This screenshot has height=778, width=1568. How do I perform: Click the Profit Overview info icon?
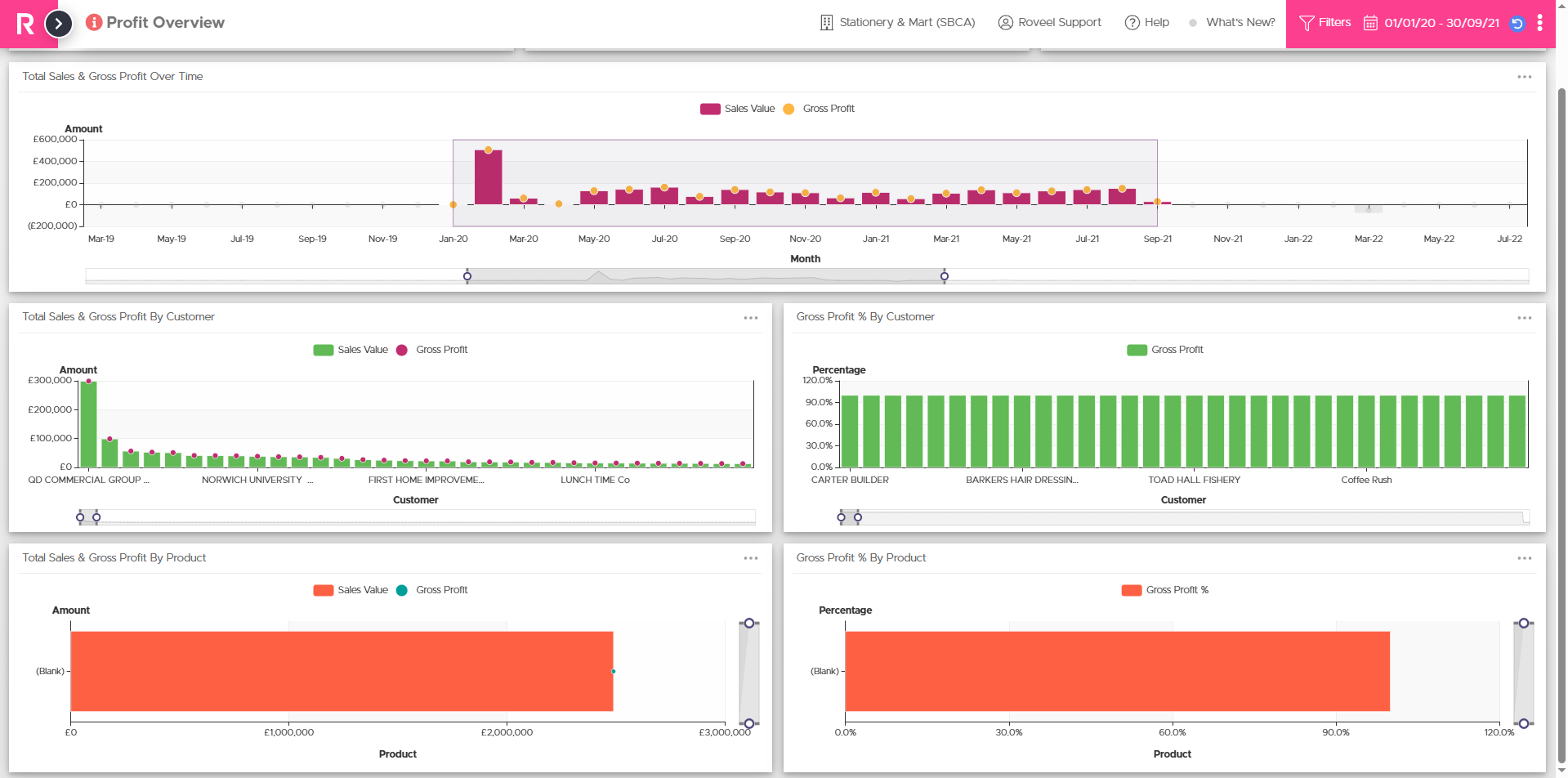point(94,22)
